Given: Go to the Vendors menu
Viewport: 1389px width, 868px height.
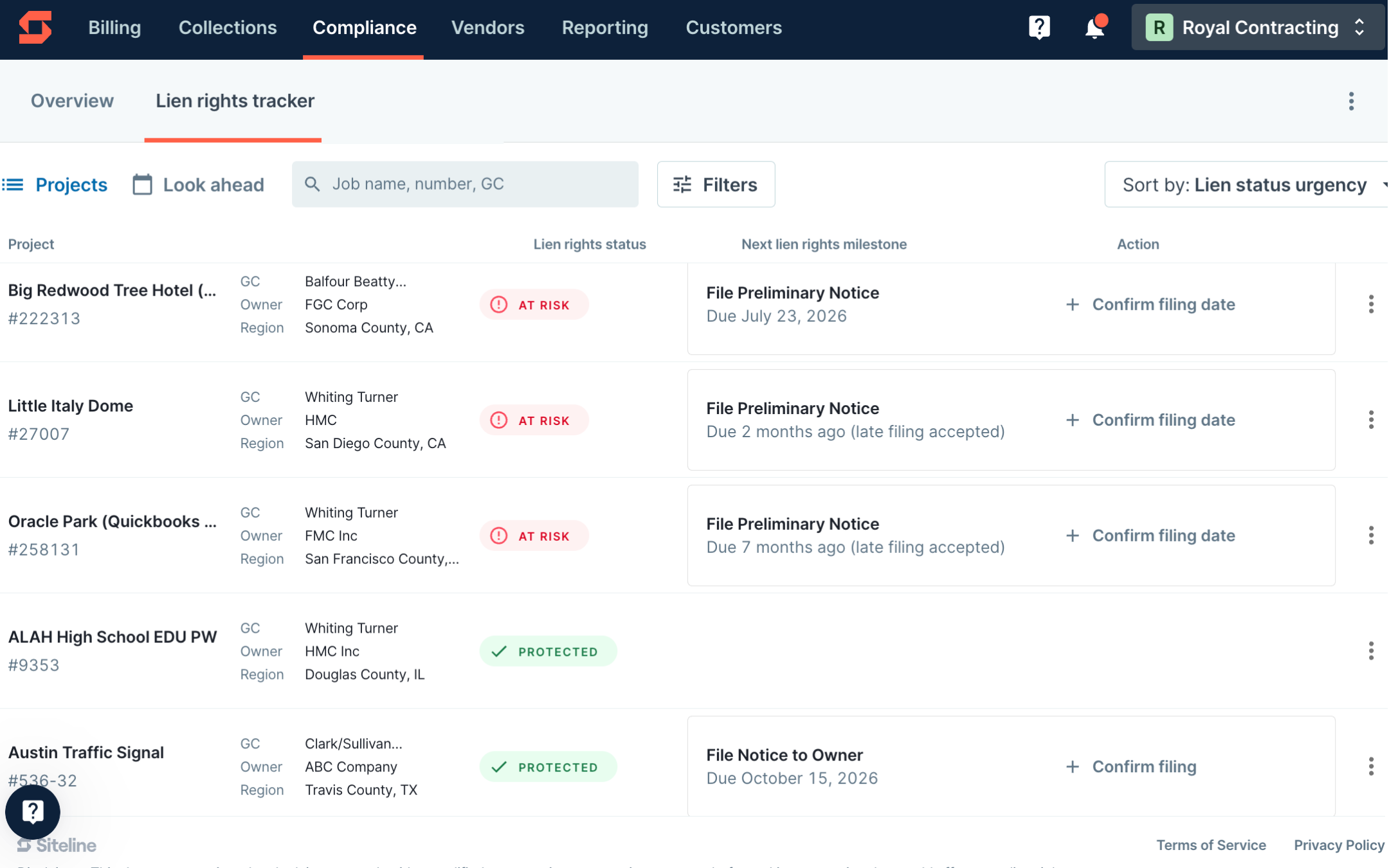Looking at the screenshot, I should pyautogui.click(x=487, y=28).
